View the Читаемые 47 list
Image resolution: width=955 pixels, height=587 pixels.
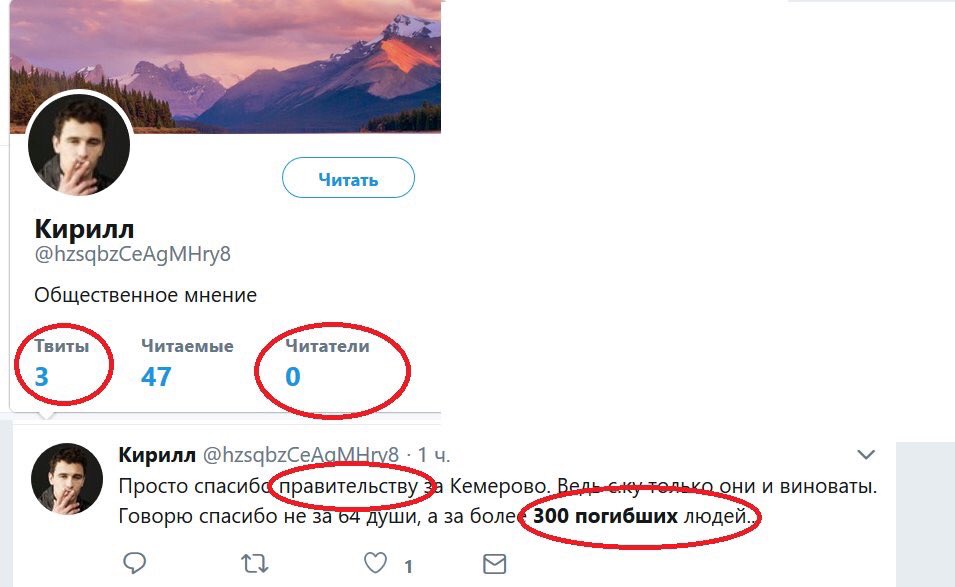point(187,363)
